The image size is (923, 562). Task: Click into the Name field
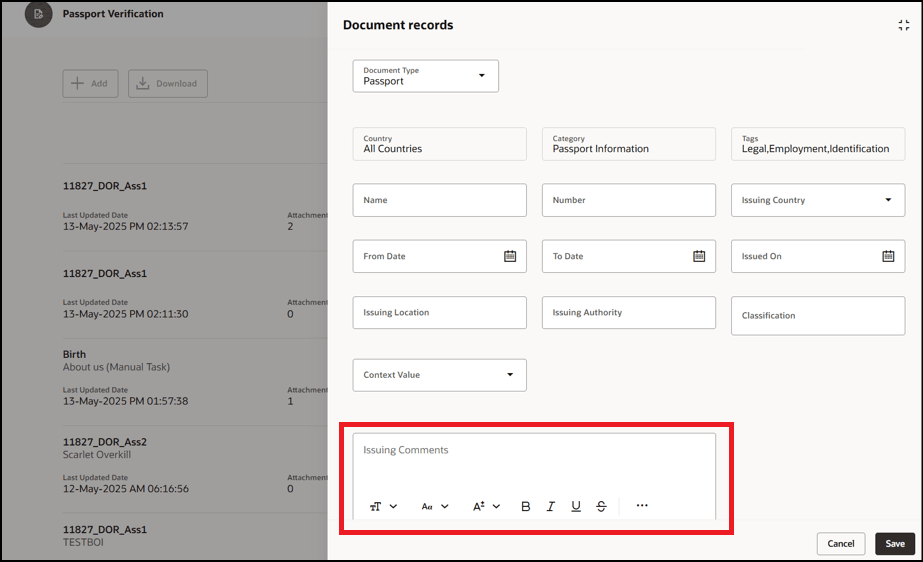439,200
